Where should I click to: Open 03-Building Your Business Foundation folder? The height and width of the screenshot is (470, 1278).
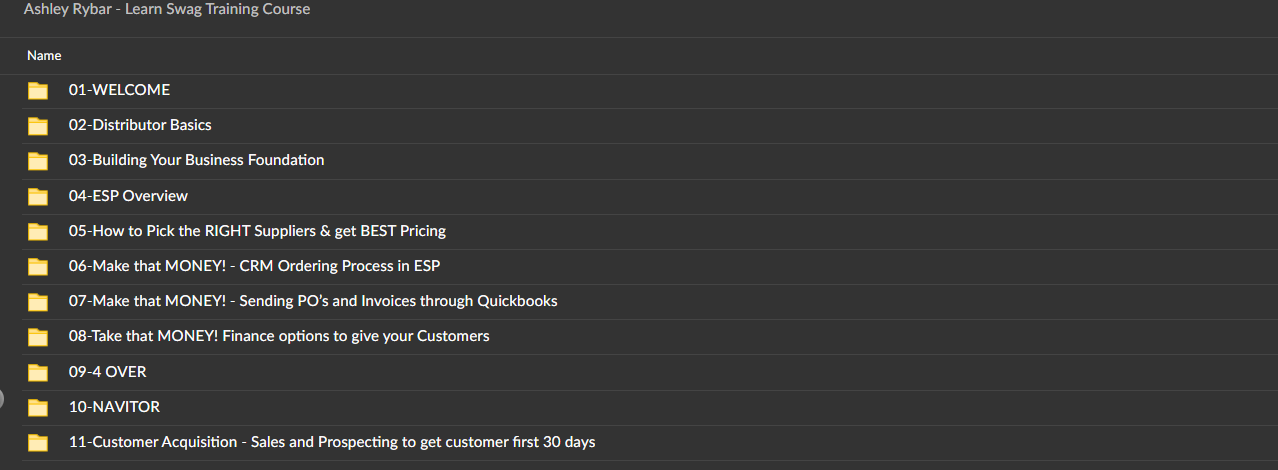pos(196,160)
